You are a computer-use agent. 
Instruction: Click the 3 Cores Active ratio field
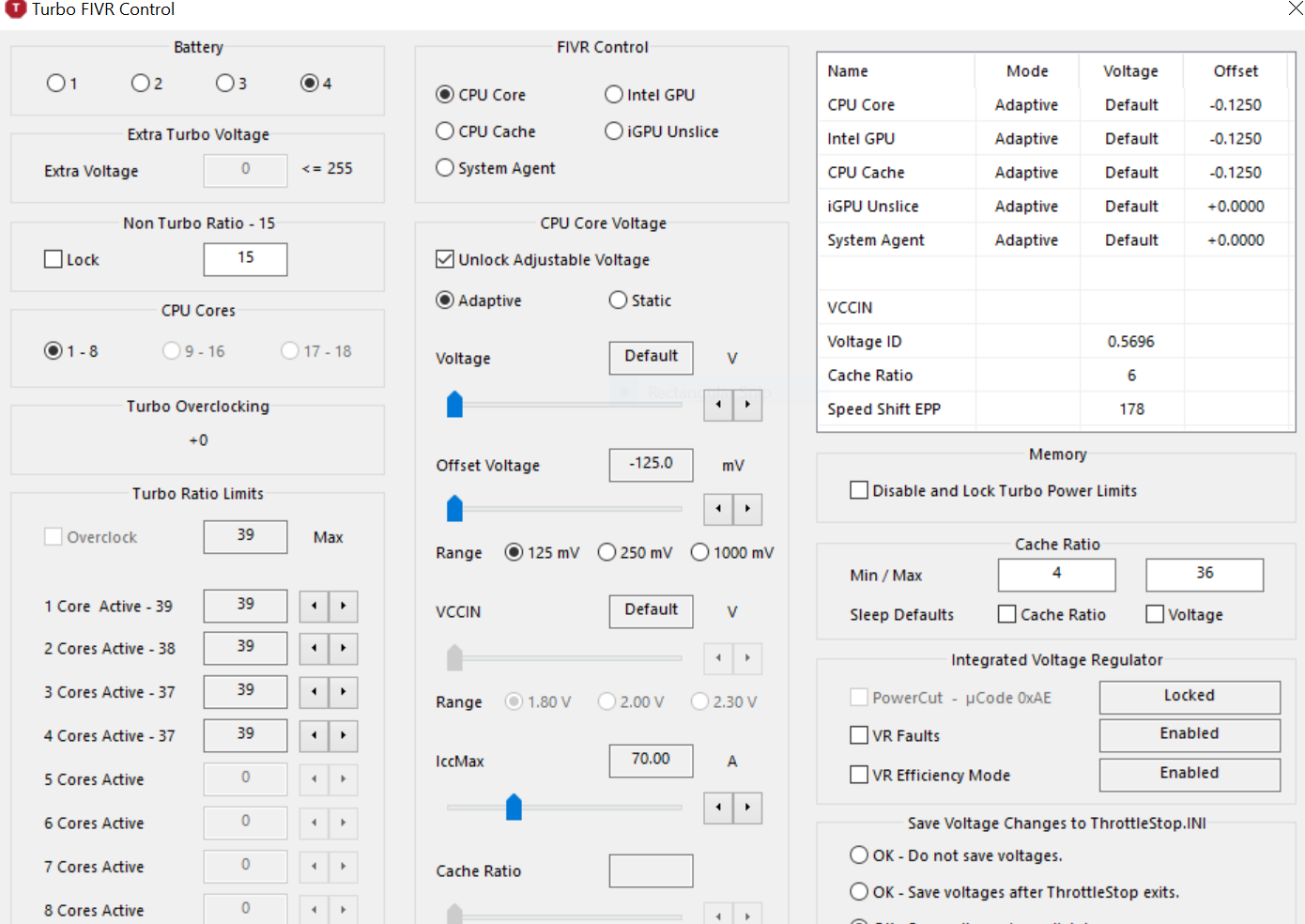click(x=245, y=692)
